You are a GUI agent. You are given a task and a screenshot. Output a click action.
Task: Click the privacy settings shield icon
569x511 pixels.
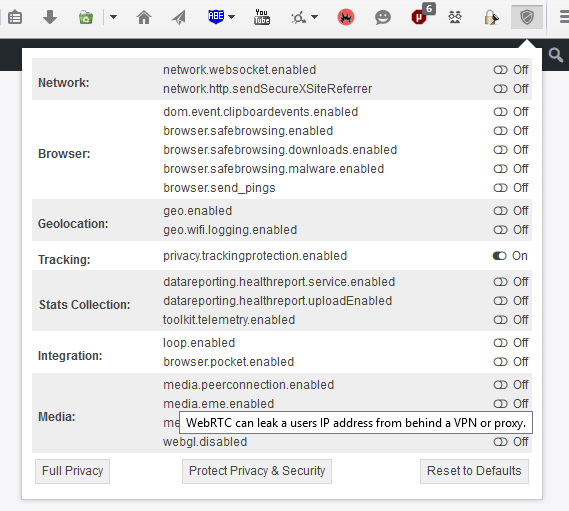(527, 17)
